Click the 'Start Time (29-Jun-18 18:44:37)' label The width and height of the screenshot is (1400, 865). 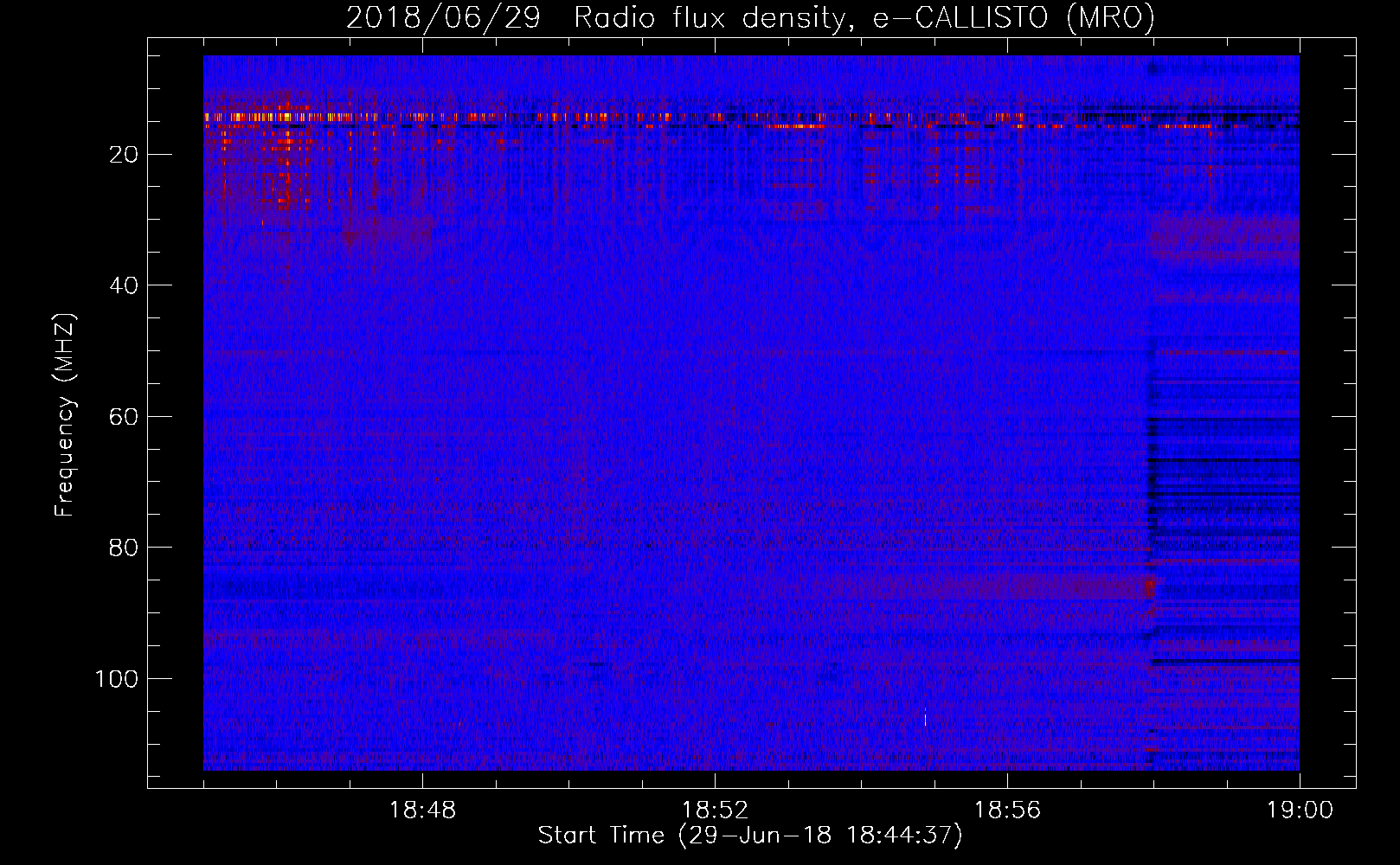pyautogui.click(x=750, y=836)
